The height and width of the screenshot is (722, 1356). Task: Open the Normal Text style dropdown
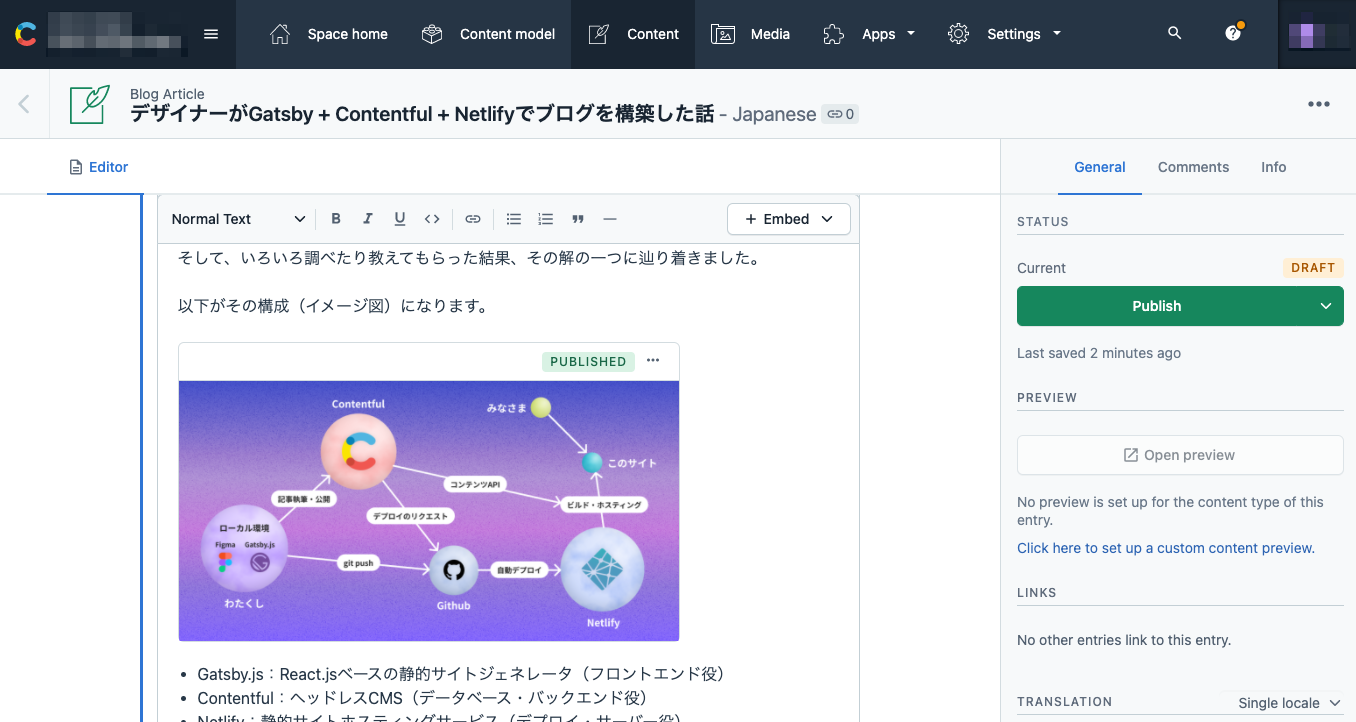238,218
